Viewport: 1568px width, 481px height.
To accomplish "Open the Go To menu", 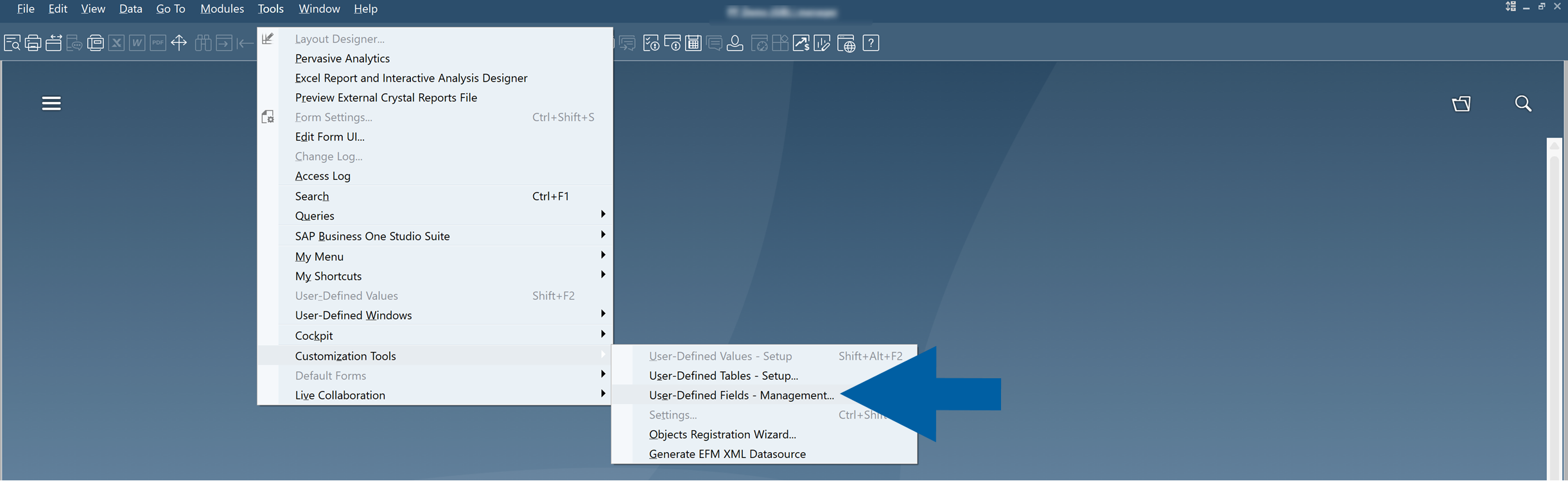I will click(171, 9).
